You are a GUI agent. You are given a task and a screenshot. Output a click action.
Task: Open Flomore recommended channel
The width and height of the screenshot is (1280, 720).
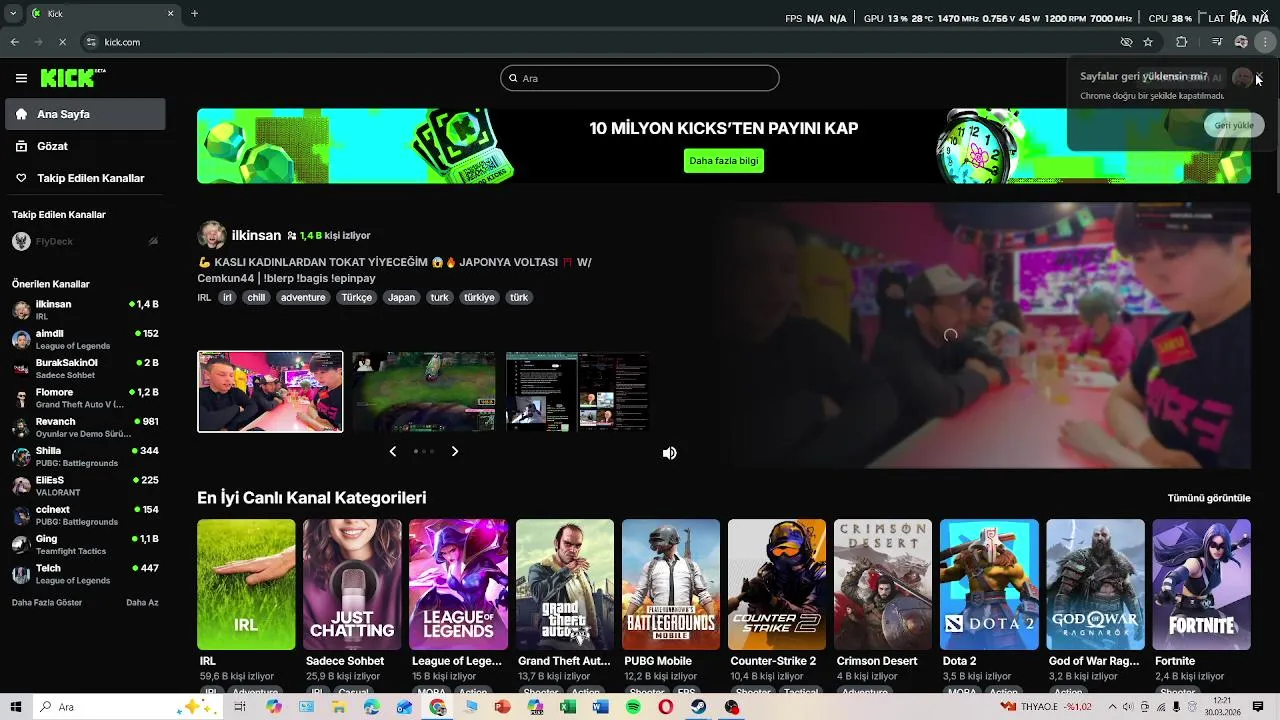85,398
